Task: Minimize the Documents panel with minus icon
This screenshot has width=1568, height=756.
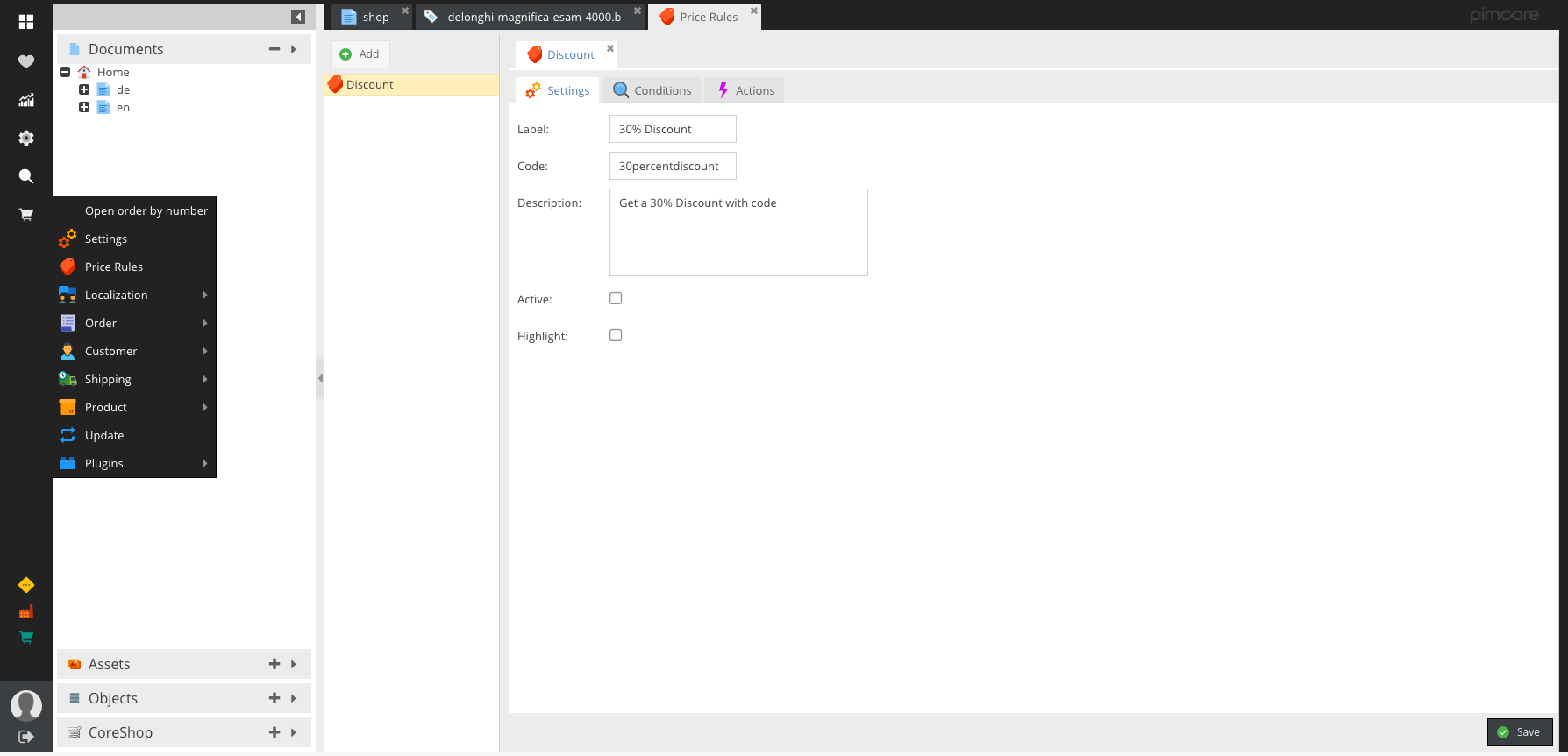Action: pos(274,49)
